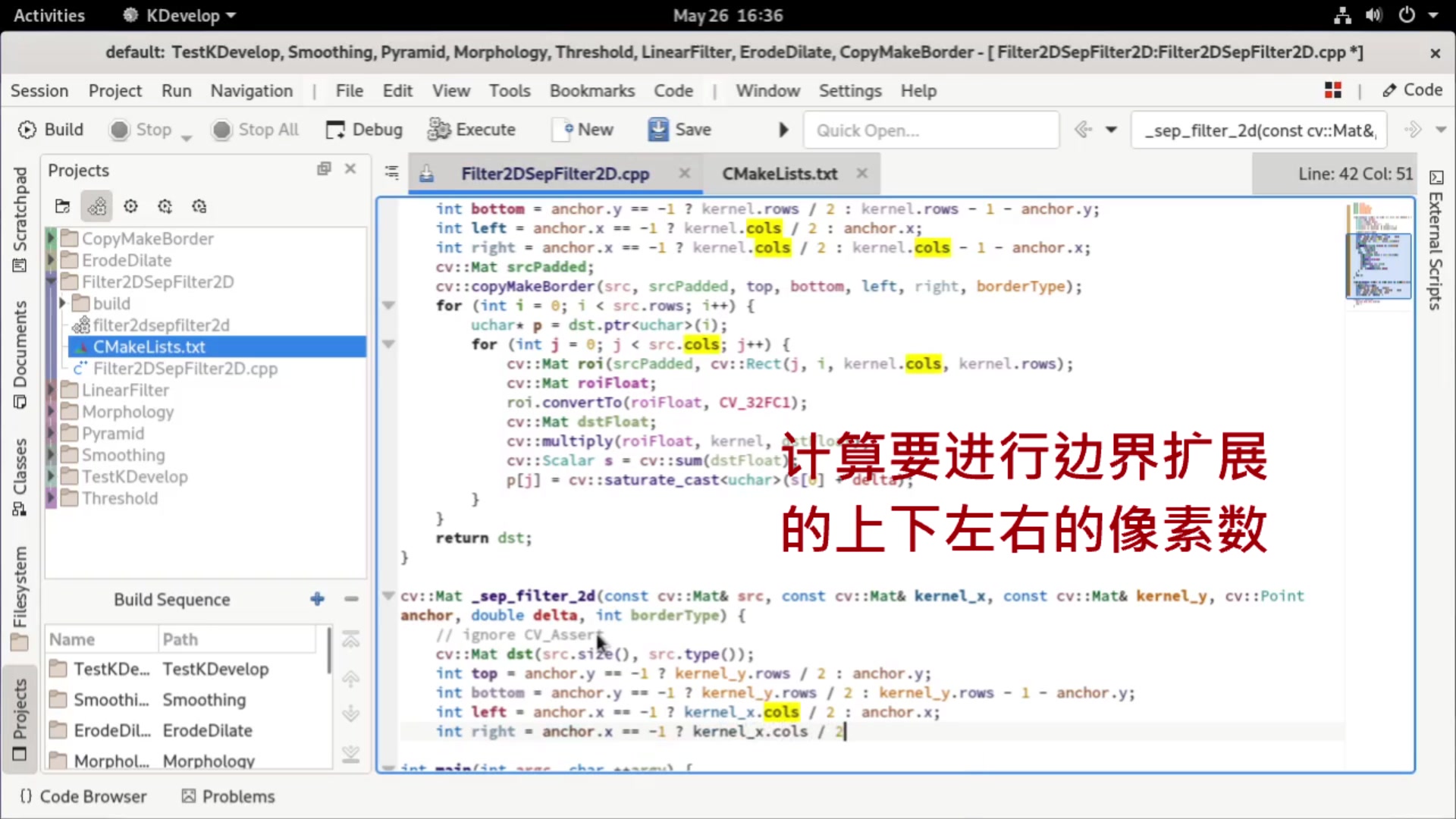
Task: Collapse the _sep_filter_2d function fold marker
Action: point(388,596)
